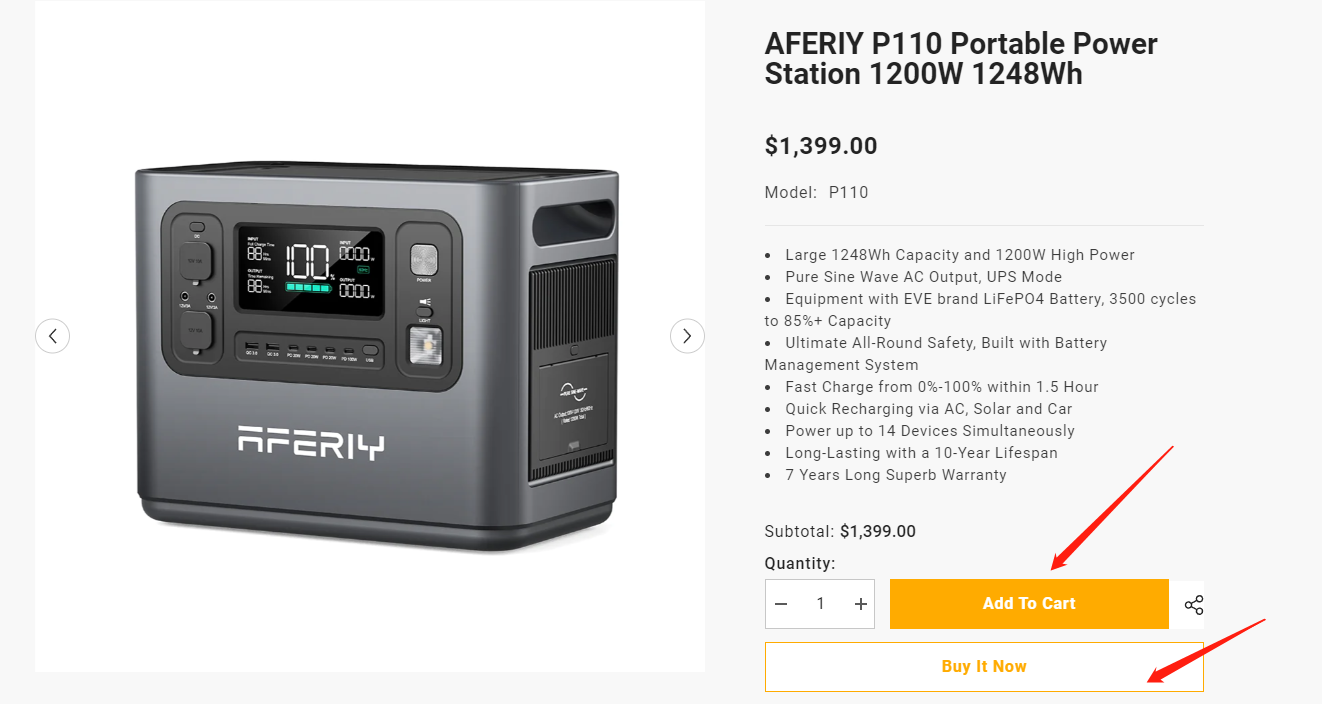
Task: Open the share icon beside Add To Cart
Action: tap(1194, 605)
